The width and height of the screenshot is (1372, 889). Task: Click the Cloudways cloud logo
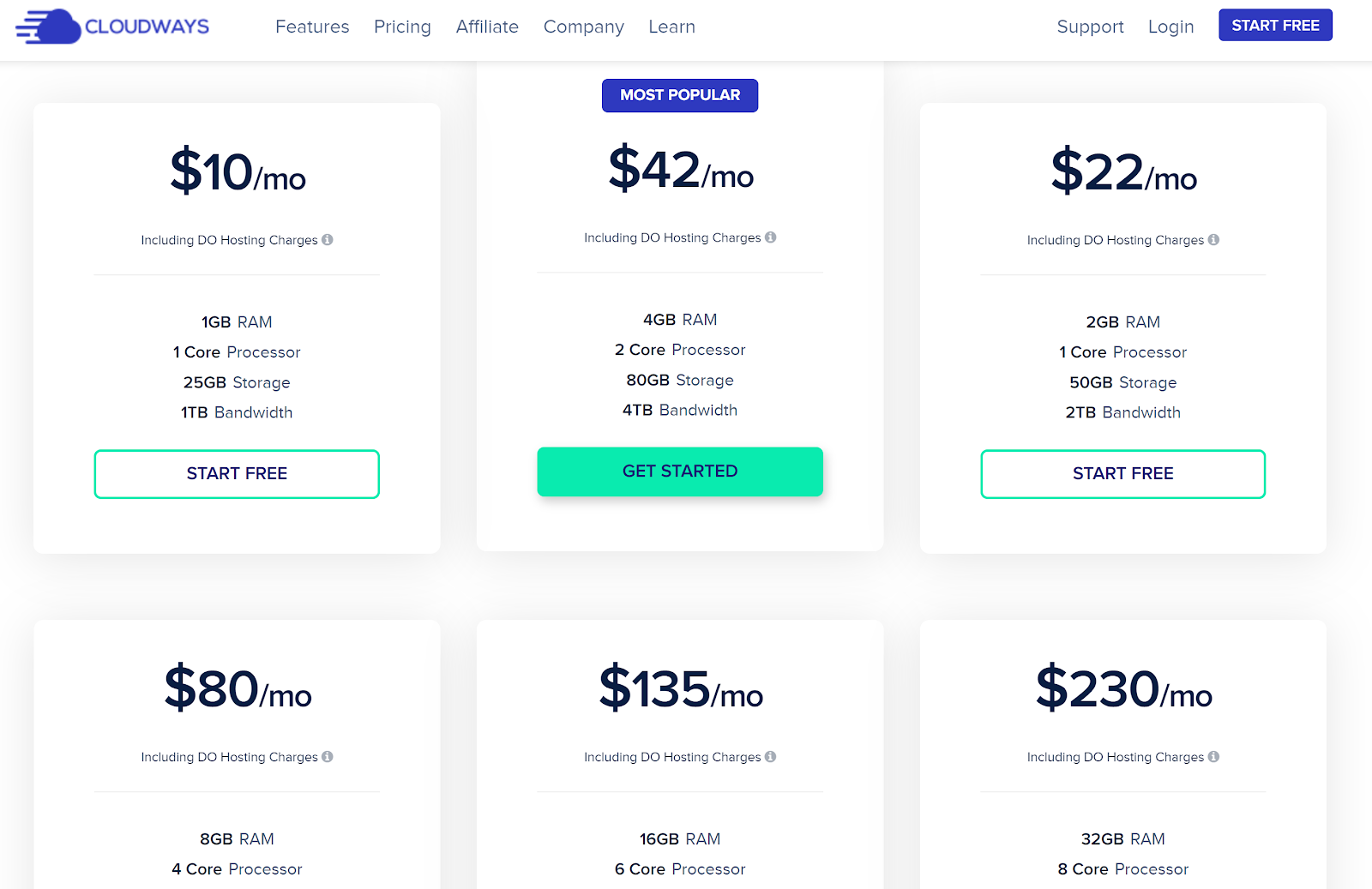coord(112,27)
